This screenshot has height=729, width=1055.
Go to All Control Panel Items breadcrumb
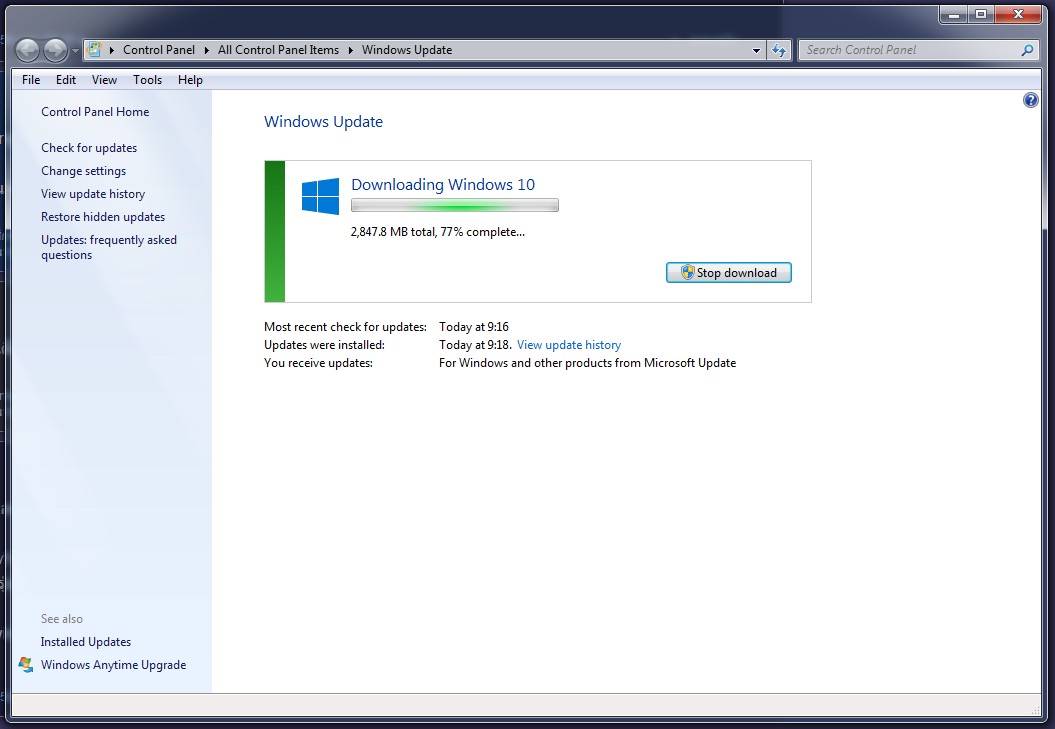coord(279,50)
